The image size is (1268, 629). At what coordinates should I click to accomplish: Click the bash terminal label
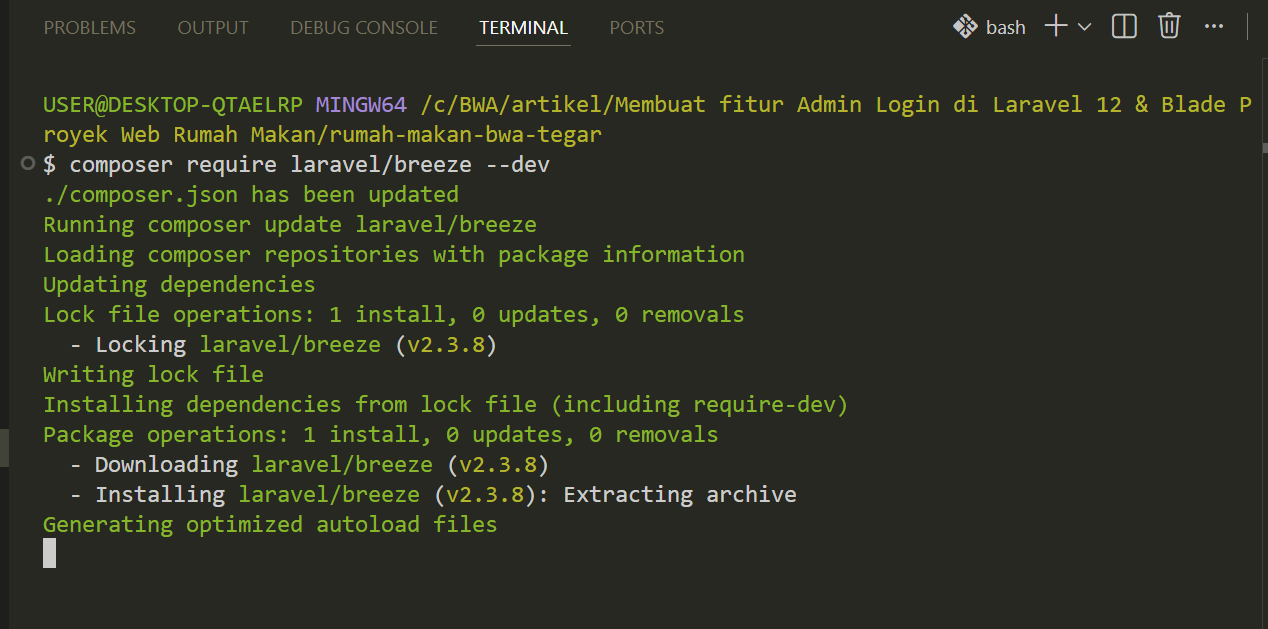tap(1005, 28)
